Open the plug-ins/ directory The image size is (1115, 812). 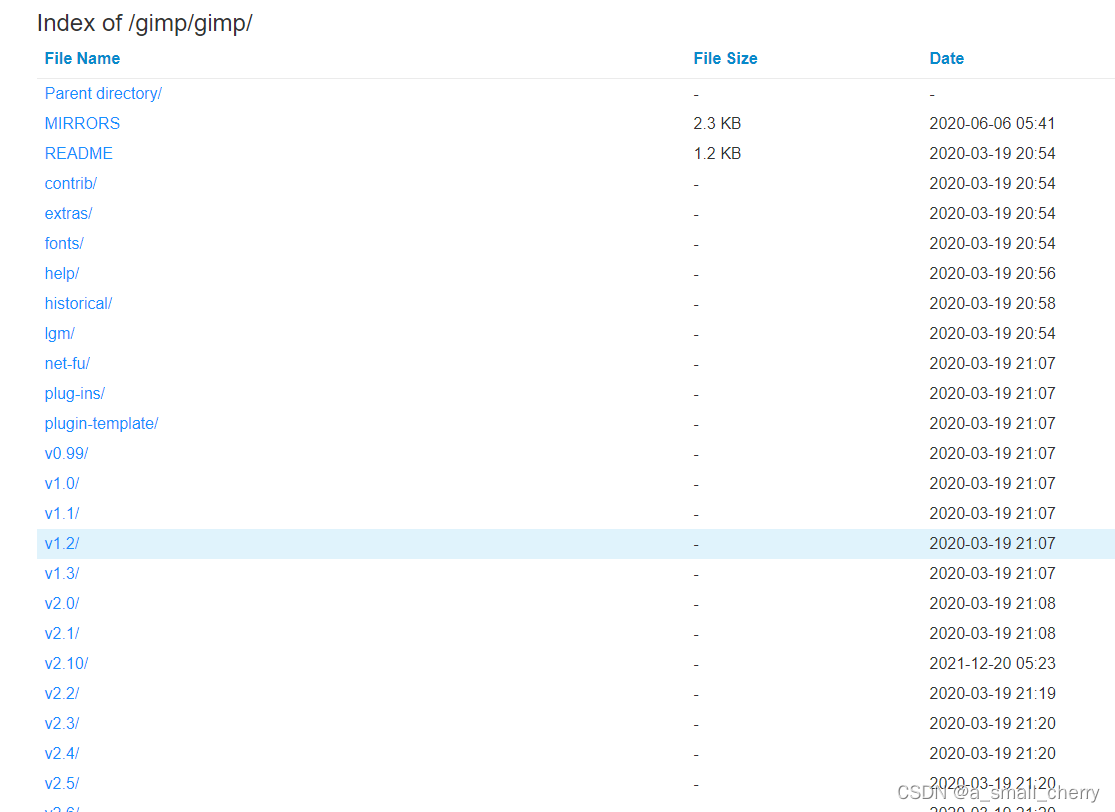[75, 393]
